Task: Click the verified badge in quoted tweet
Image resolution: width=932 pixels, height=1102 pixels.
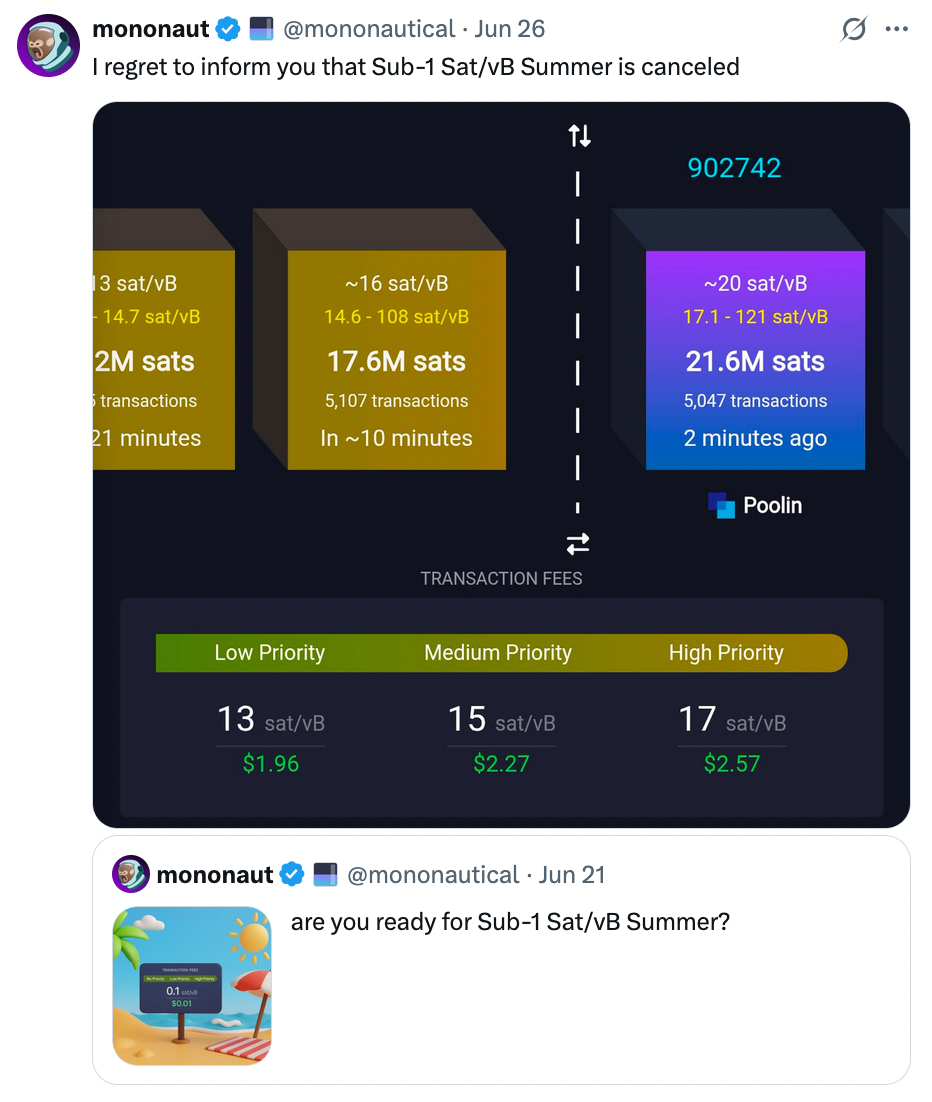Action: 292,874
